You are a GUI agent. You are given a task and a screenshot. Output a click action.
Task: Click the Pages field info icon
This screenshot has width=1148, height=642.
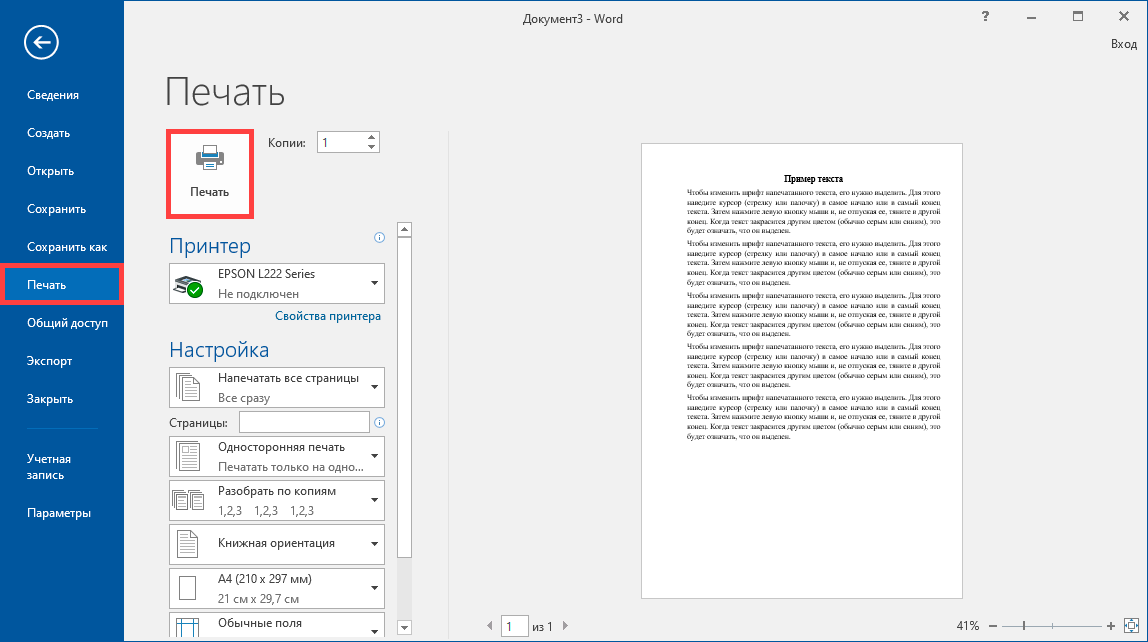pyautogui.click(x=379, y=422)
